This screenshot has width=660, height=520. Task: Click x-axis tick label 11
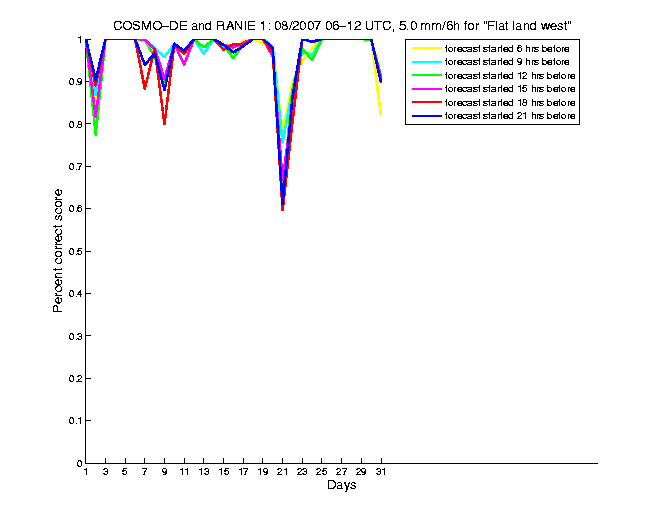point(184,472)
